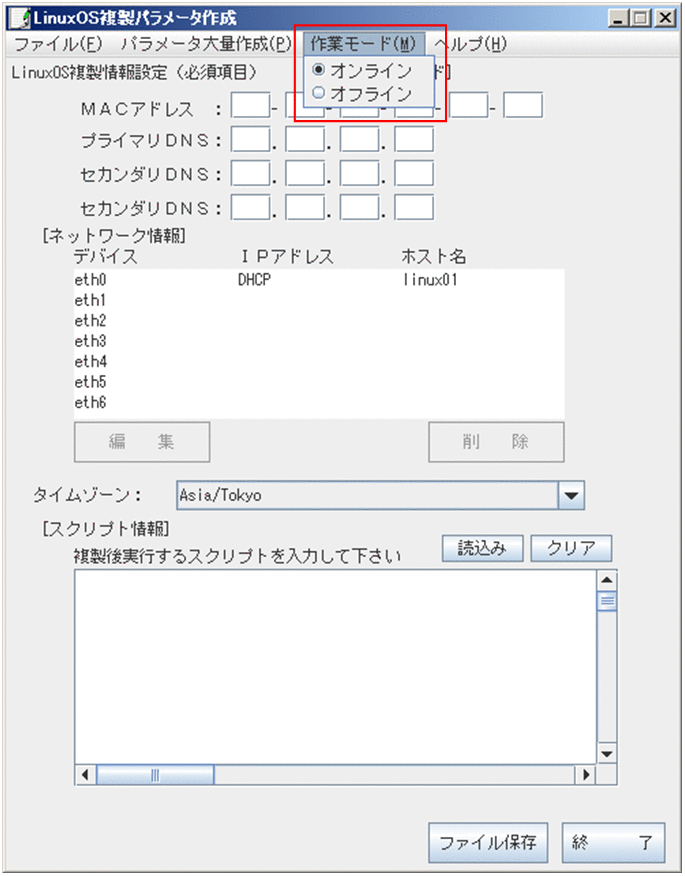Maximize the LinuxOS複製パラメータ作成 window
Screen dimensions: 685x876
[x=641, y=18]
